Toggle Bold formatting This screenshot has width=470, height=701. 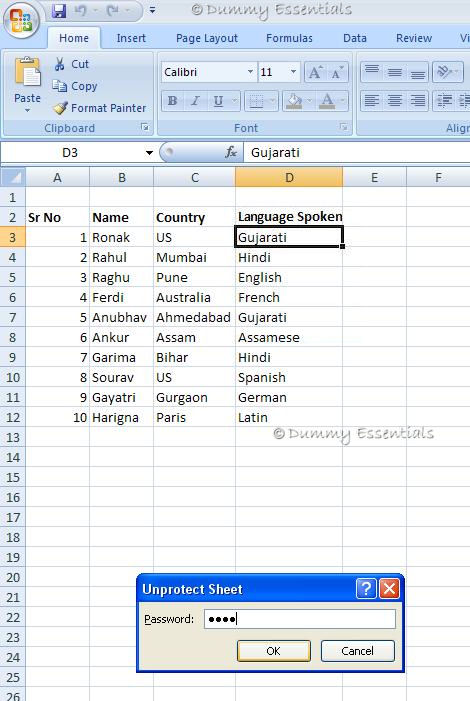(172, 101)
